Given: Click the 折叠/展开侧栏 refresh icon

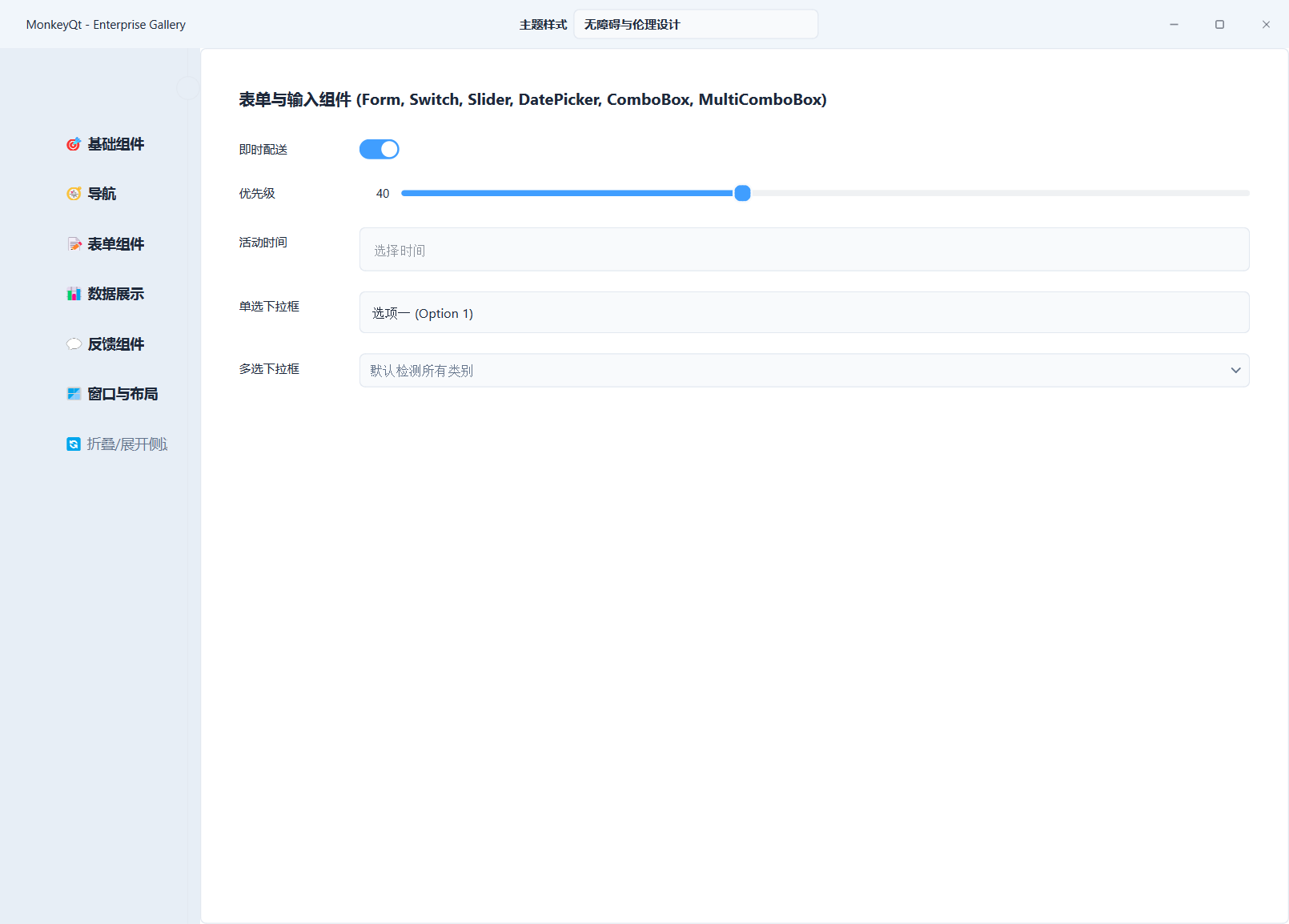Looking at the screenshot, I should click(x=74, y=444).
